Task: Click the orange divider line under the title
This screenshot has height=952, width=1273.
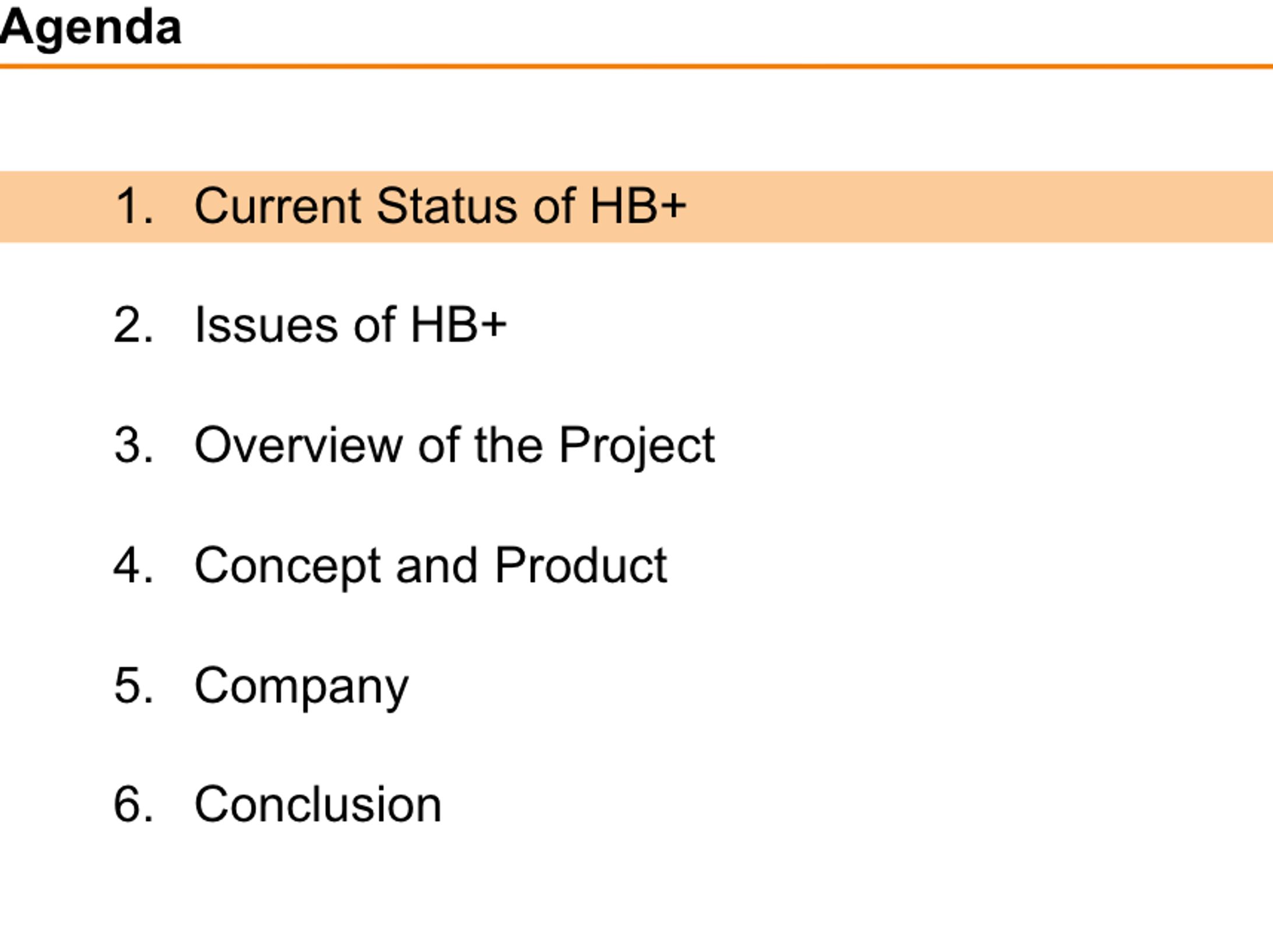Action: tap(636, 66)
